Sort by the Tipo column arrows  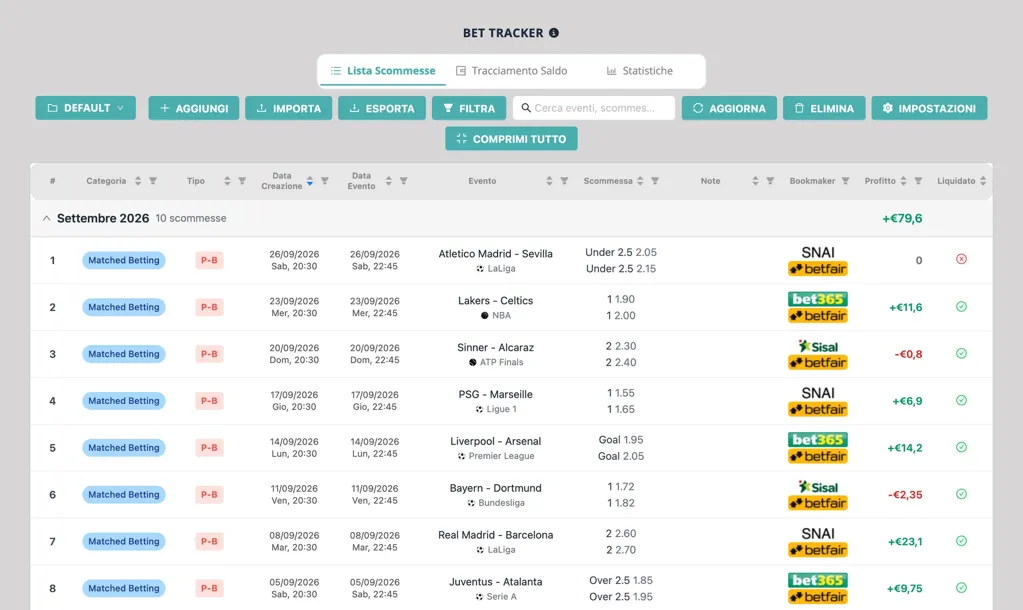point(227,181)
